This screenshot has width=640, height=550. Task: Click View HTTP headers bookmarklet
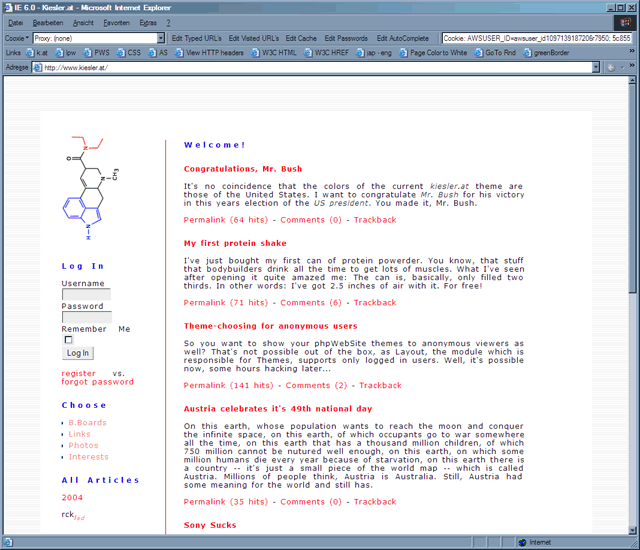click(x=210, y=53)
